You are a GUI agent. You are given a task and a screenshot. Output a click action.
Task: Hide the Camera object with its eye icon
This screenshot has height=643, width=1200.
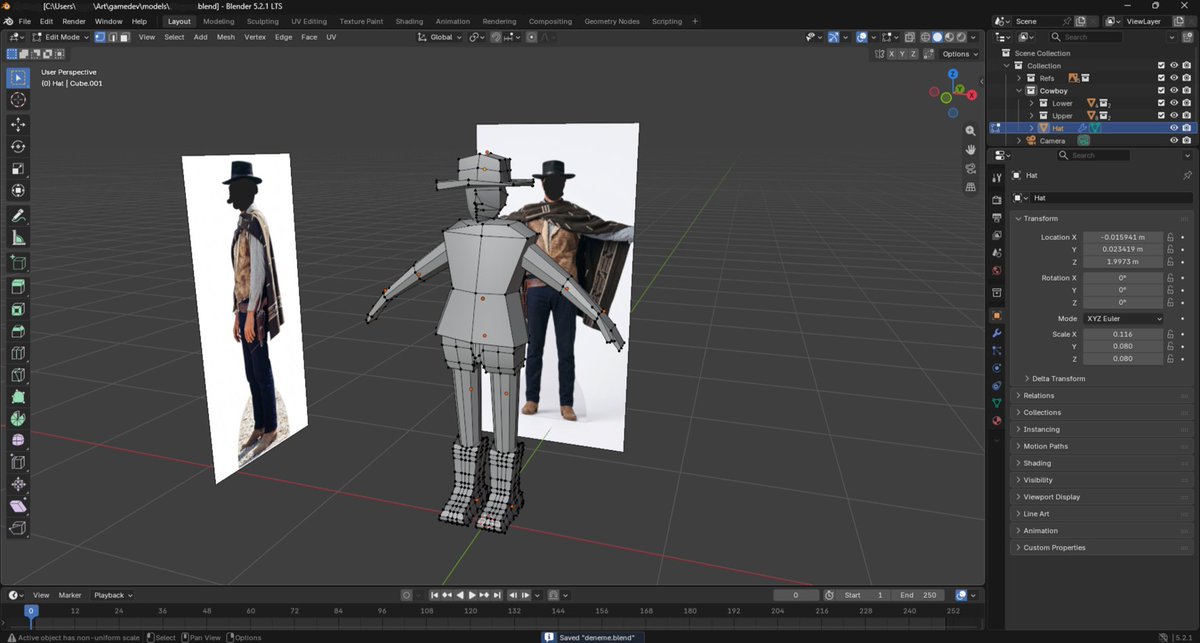click(x=1174, y=141)
